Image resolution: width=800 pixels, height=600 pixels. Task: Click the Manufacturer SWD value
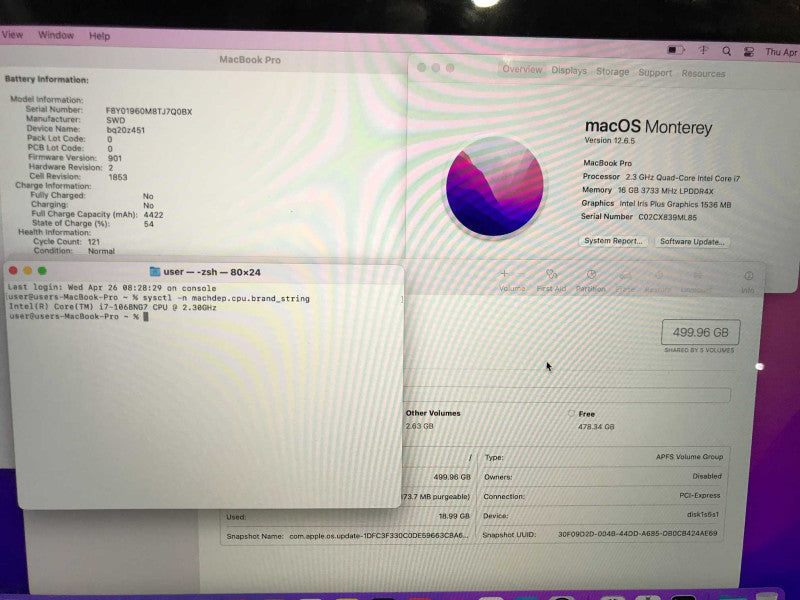[116, 120]
